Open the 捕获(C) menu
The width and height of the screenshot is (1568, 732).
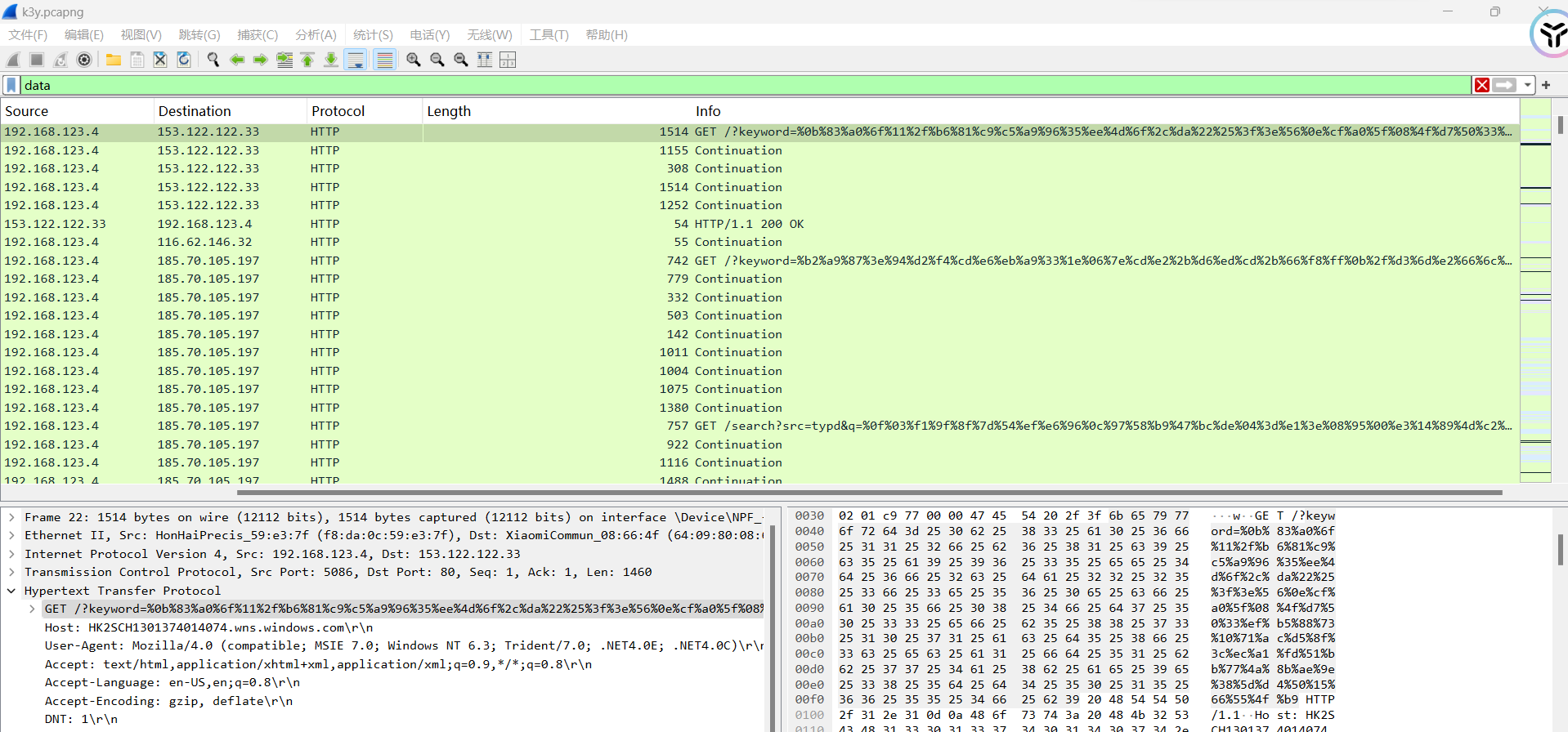pos(258,35)
